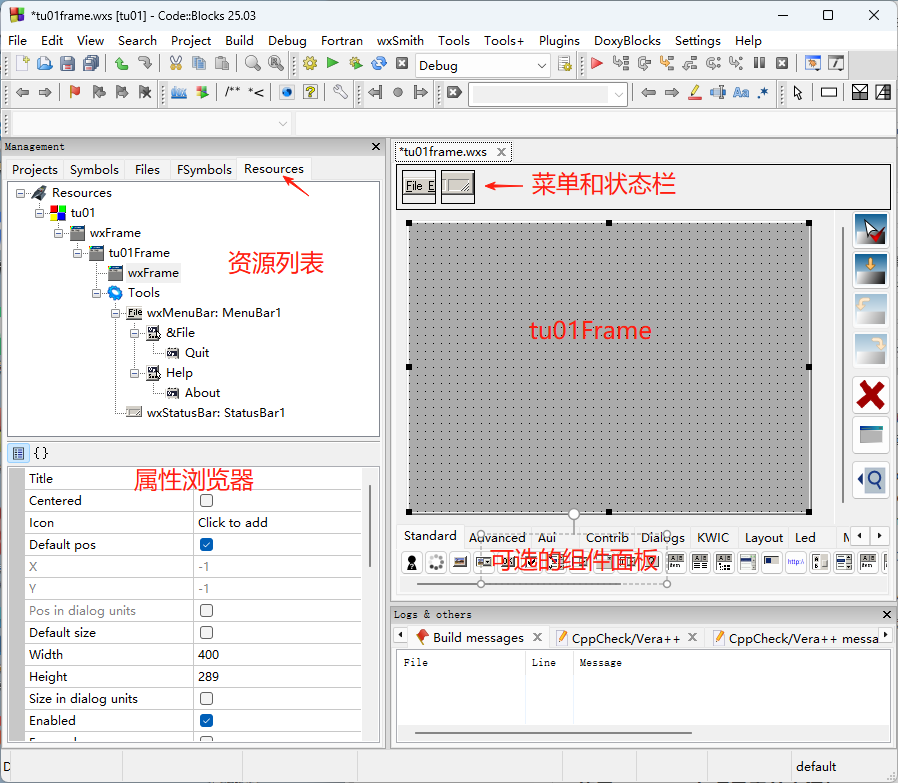Click the properties grid icon in browser

(x=18, y=453)
